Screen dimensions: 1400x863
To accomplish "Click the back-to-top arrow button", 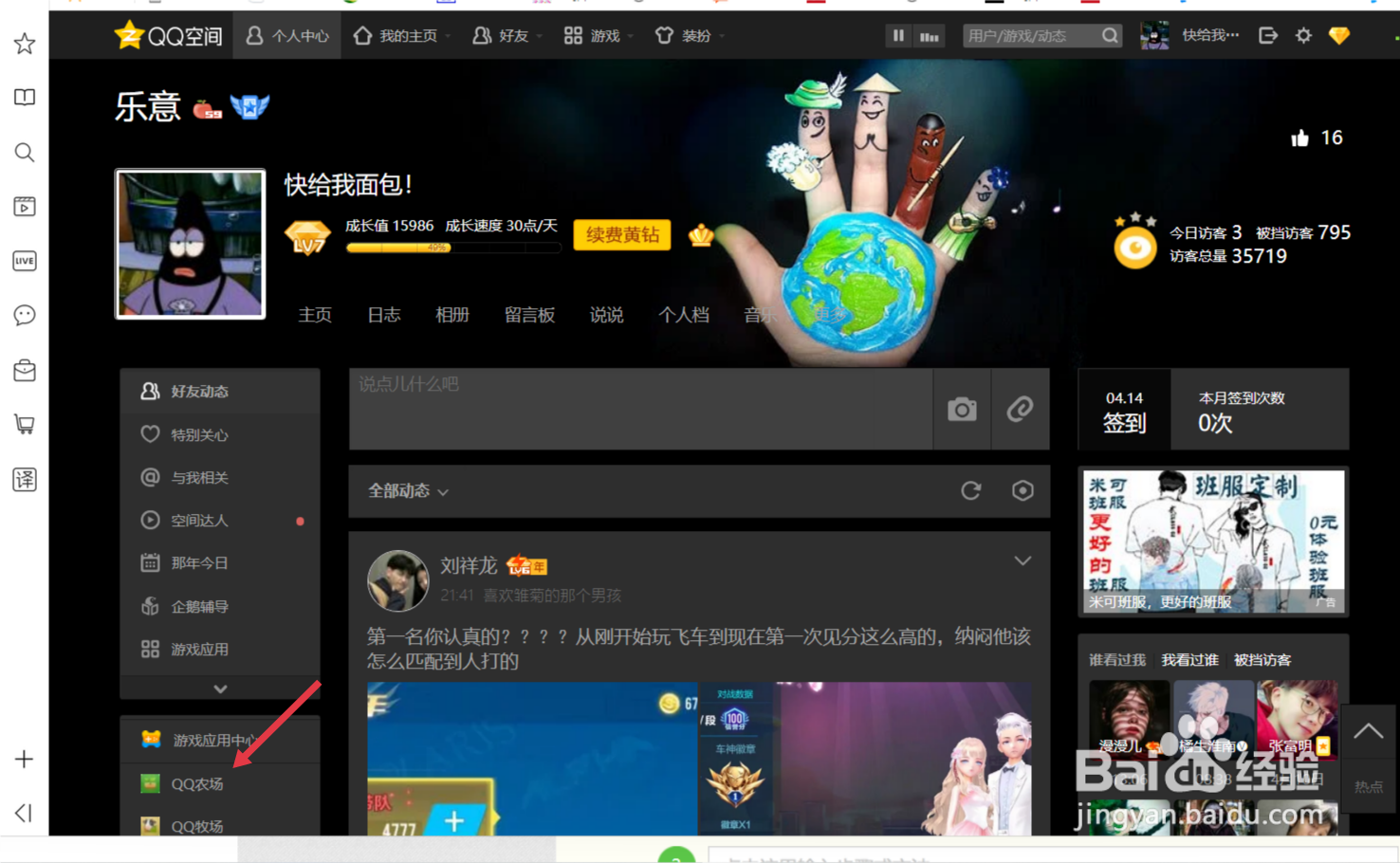I will (1368, 732).
